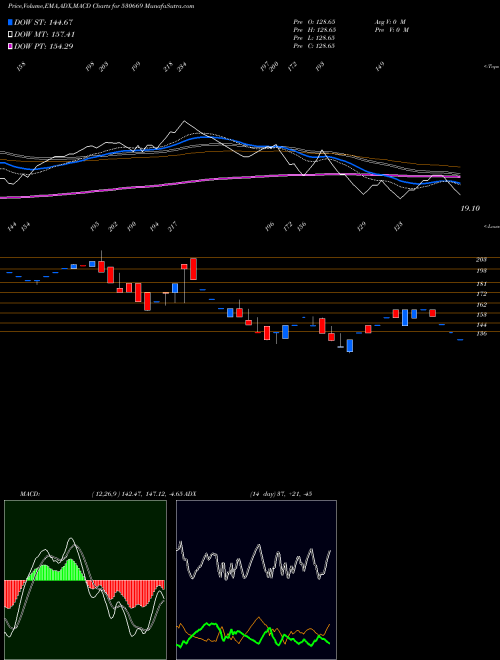Click the magenta DOW PT legend swatch
This screenshot has width=500, height=660.
pos(10,46)
